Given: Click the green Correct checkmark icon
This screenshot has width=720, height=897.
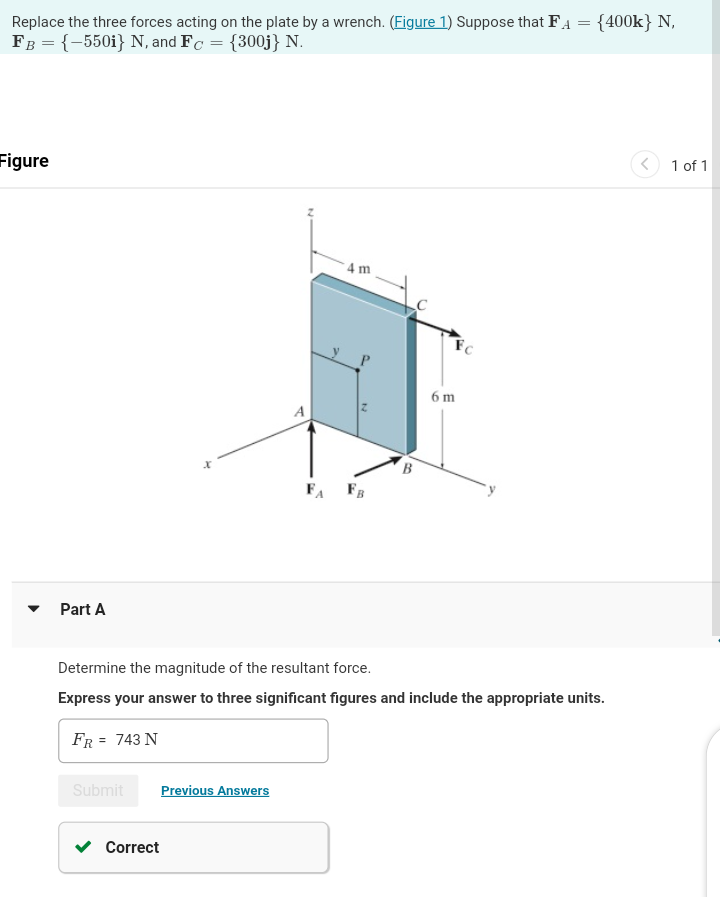Looking at the screenshot, I should pos(85,847).
